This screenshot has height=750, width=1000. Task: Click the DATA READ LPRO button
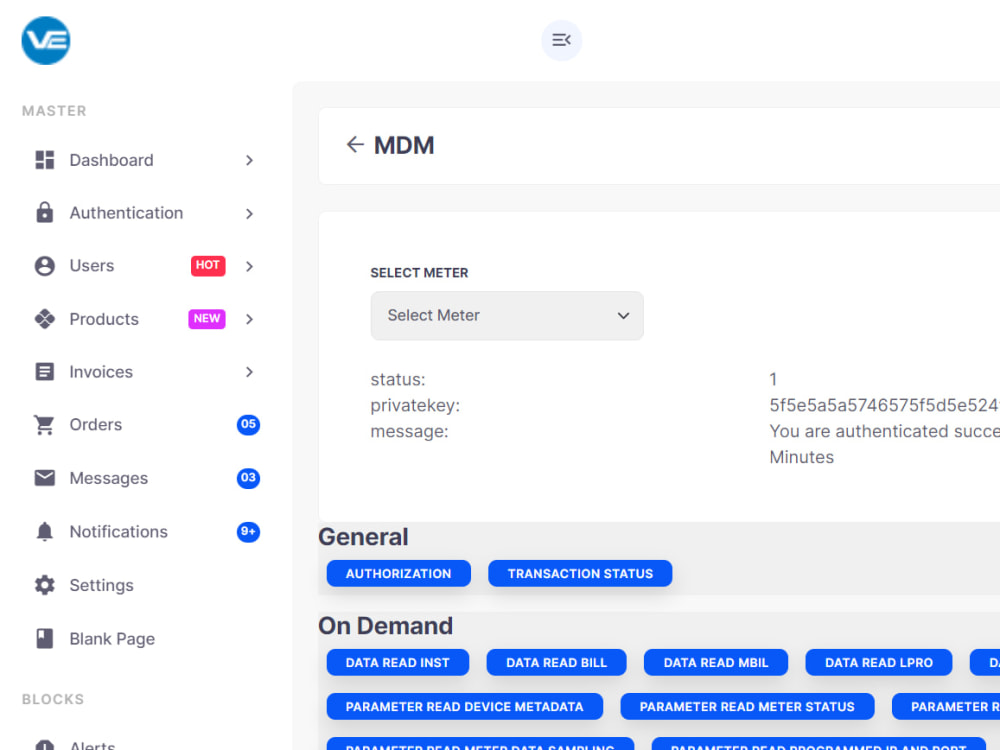point(878,662)
